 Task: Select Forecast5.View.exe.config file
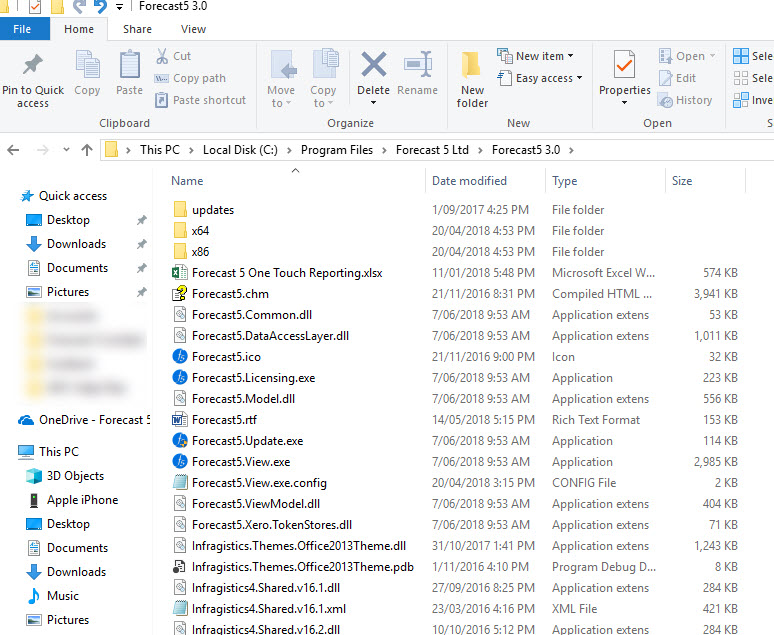tap(259, 482)
